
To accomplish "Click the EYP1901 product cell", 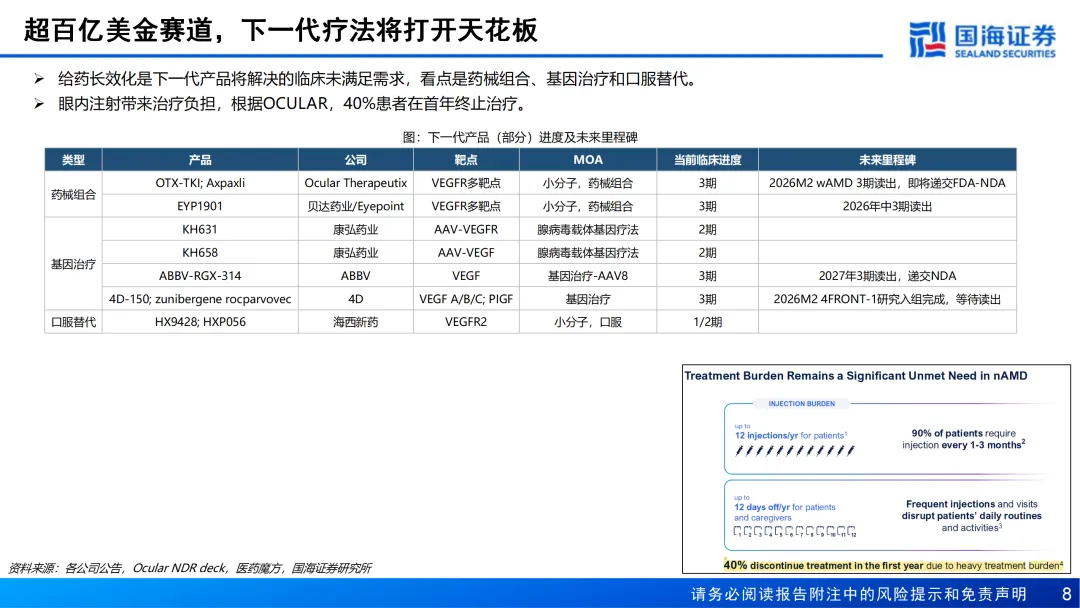I will coord(200,206).
